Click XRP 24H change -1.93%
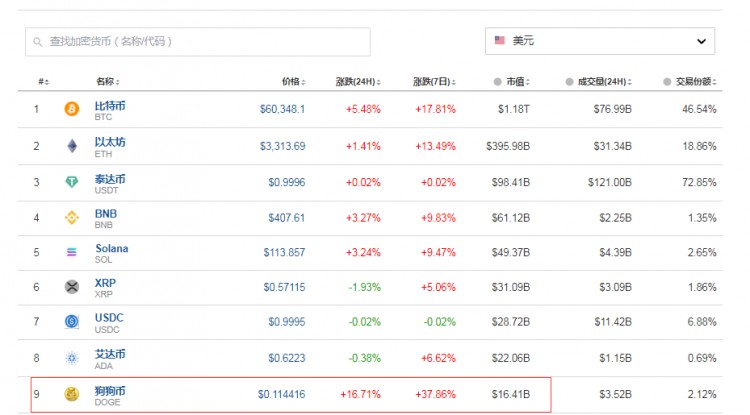The width and height of the screenshot is (750, 415). point(364,287)
